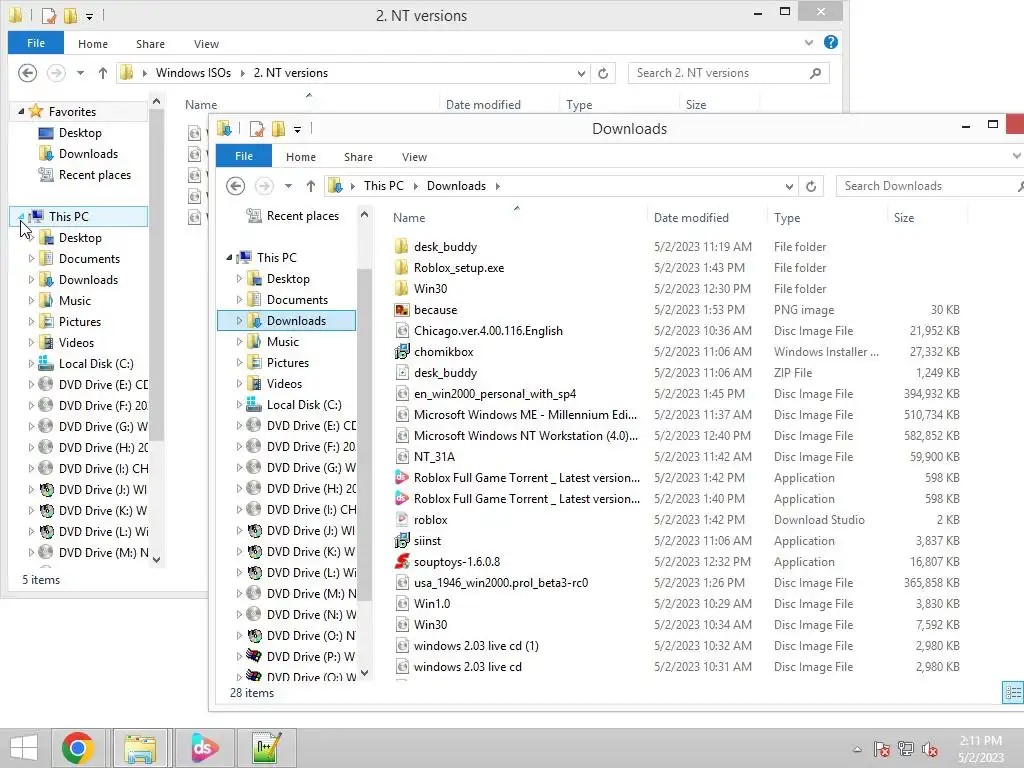This screenshot has height=768, width=1024.
Task: Select the en_win2000_personal_with_sp4 file
Action: click(x=494, y=394)
